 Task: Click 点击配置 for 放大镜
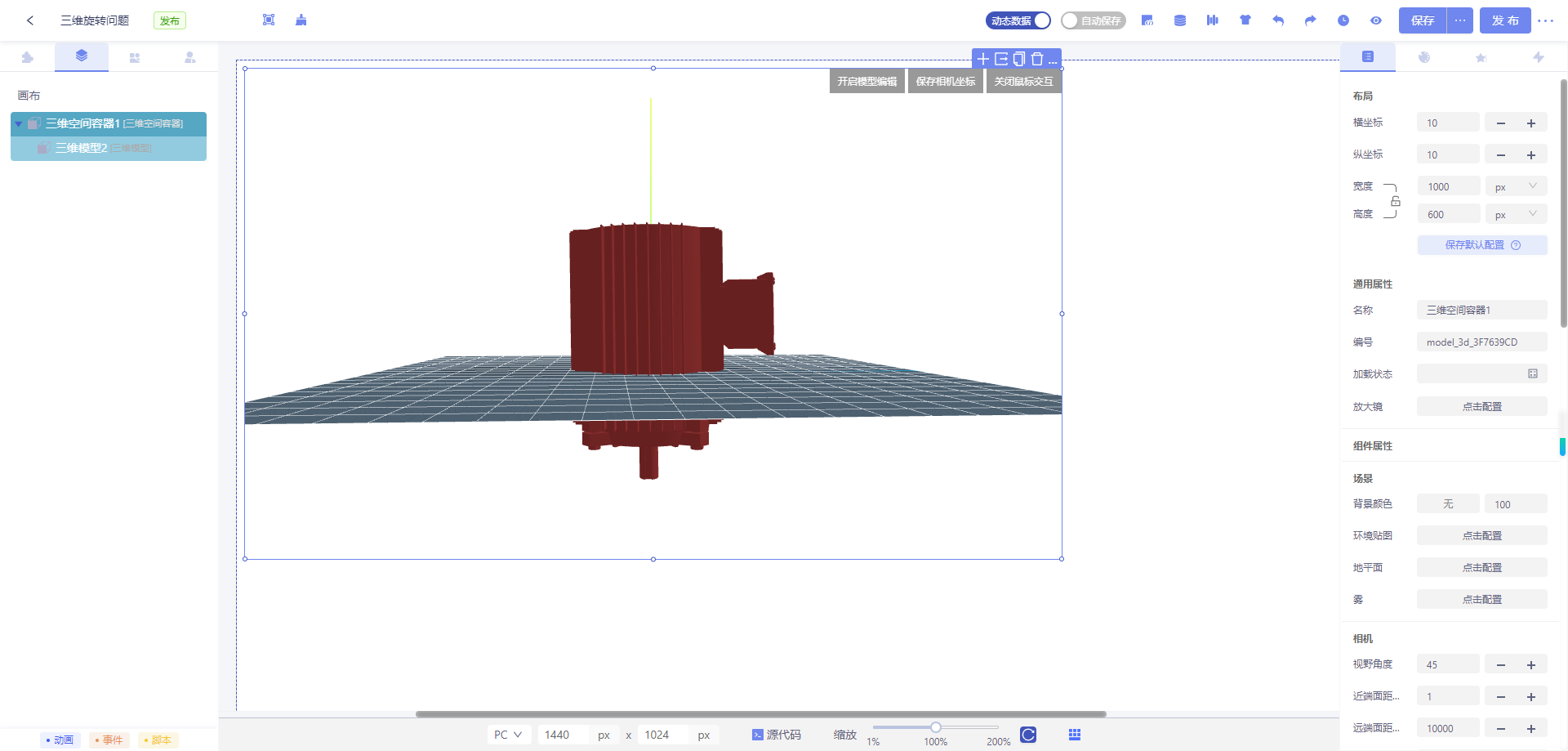coord(1482,406)
